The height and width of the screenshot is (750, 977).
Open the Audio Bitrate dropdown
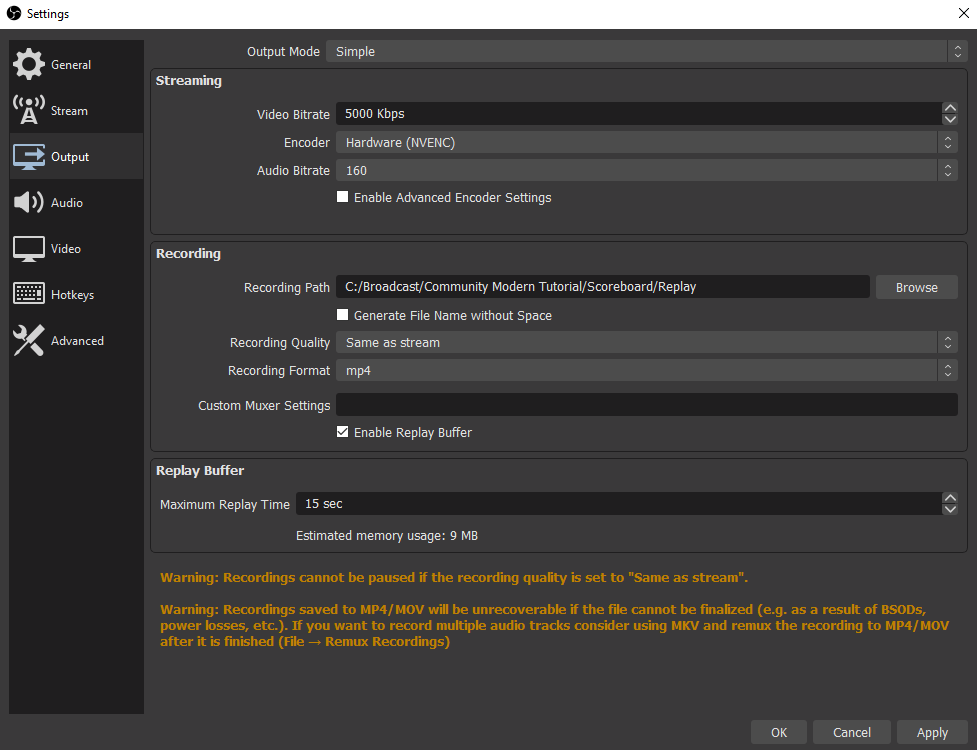[647, 170]
